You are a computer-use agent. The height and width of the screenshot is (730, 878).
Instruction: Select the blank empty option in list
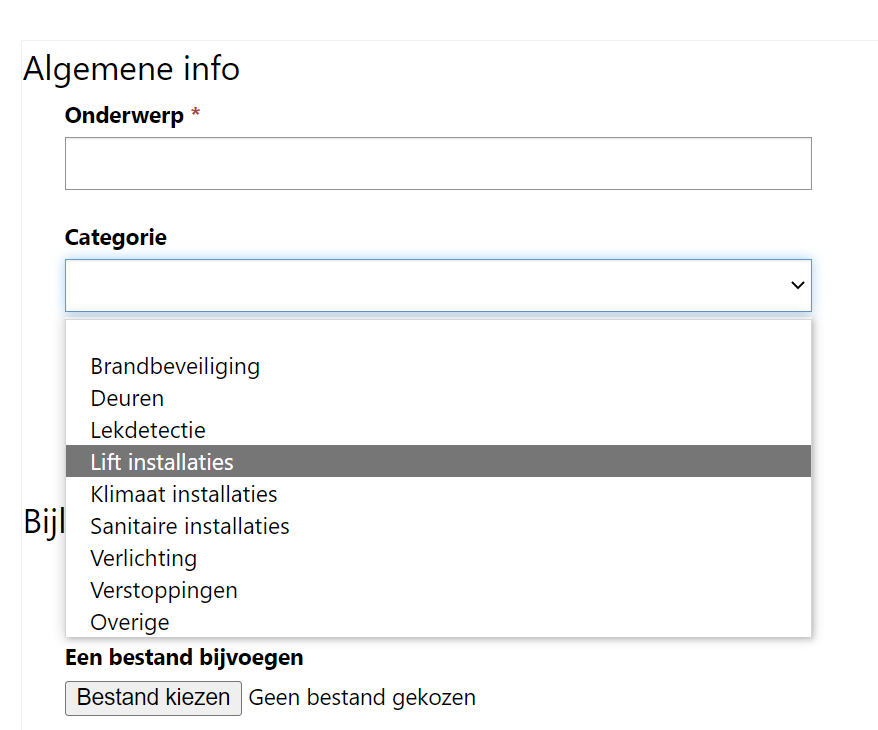coord(438,337)
